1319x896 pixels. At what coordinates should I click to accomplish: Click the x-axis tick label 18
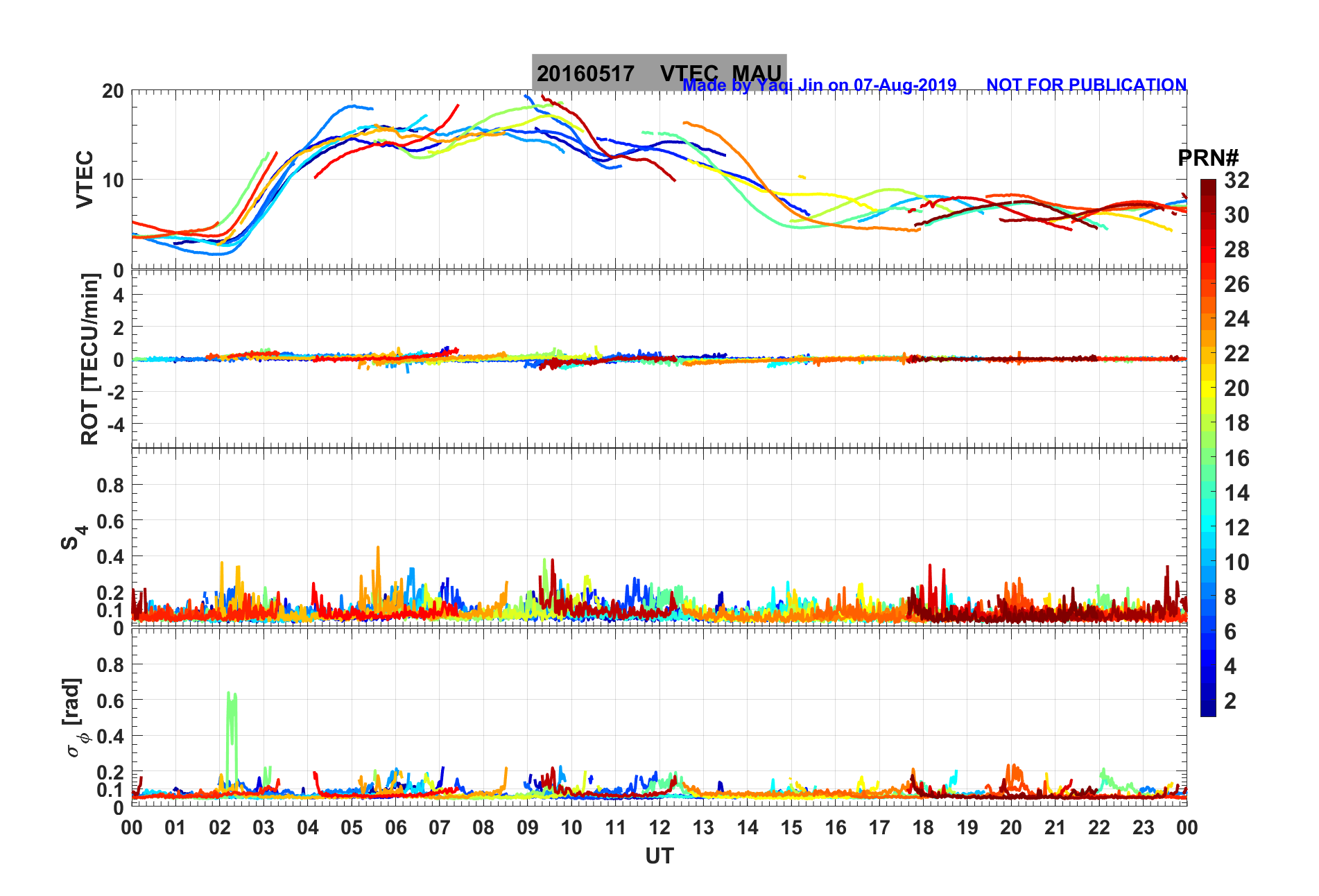(x=923, y=827)
